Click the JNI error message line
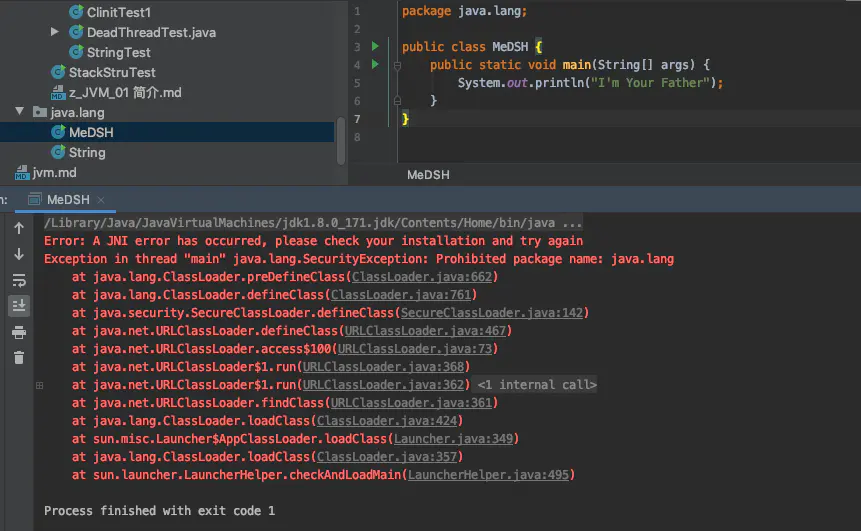Image resolution: width=861 pixels, height=531 pixels. (x=314, y=241)
